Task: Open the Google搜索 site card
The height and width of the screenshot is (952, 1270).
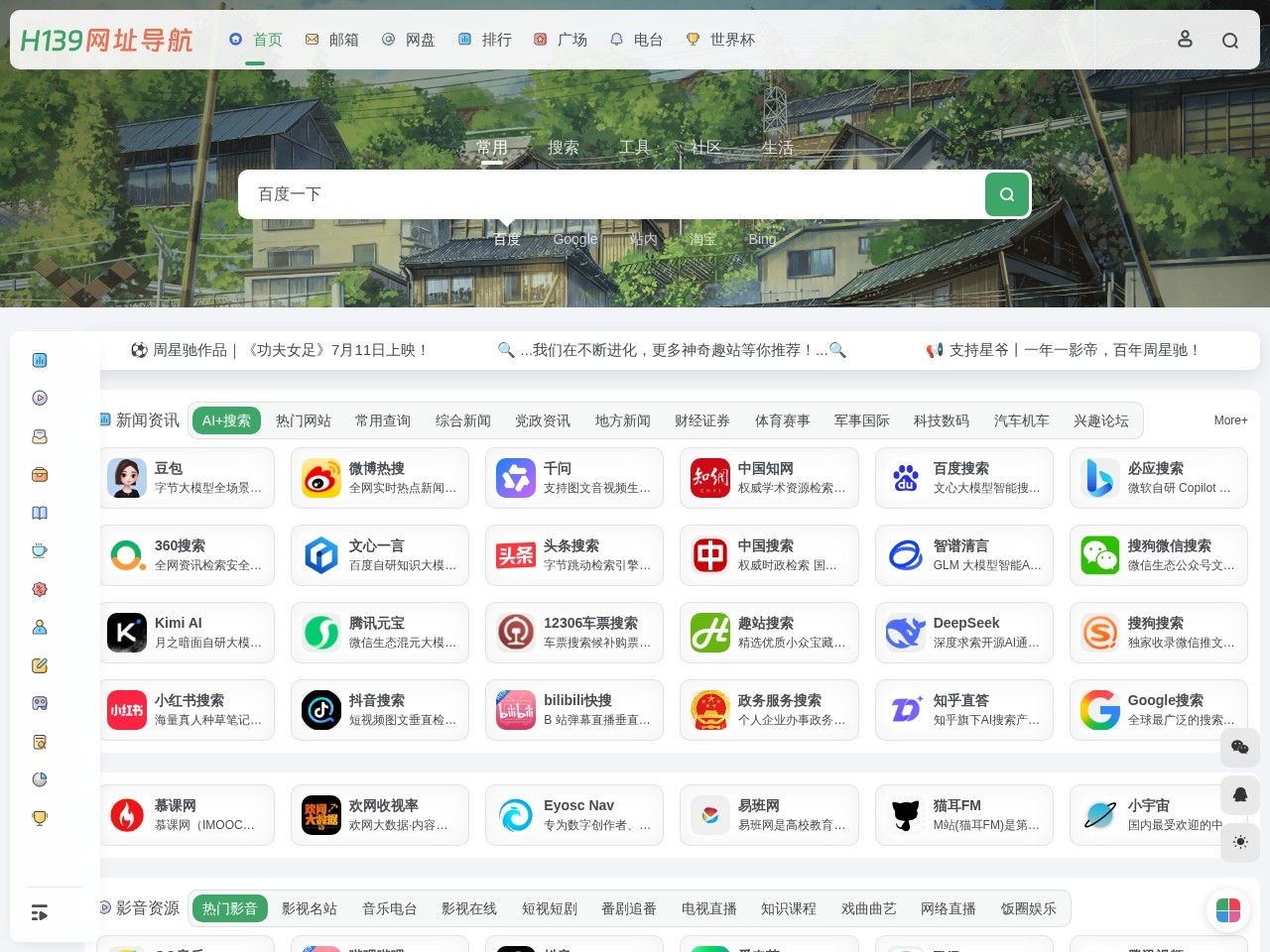Action: click(1159, 710)
